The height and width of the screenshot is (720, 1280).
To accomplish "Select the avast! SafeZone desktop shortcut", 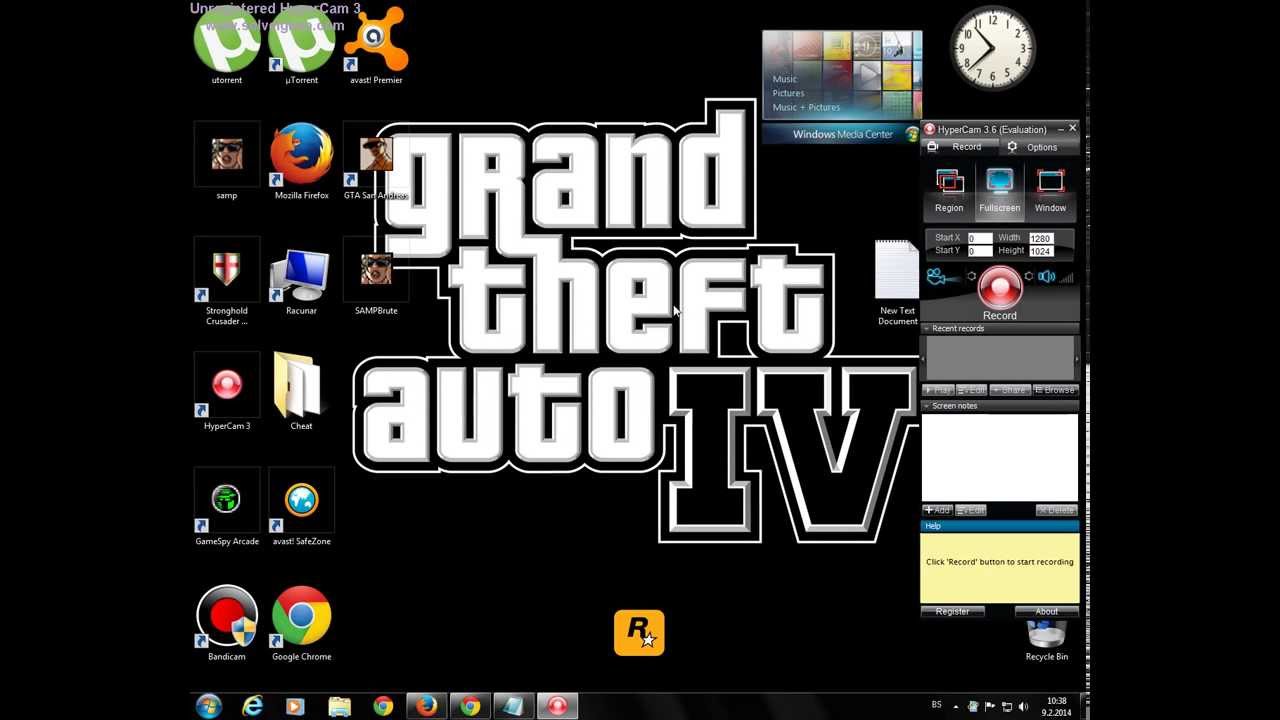I will [x=301, y=507].
